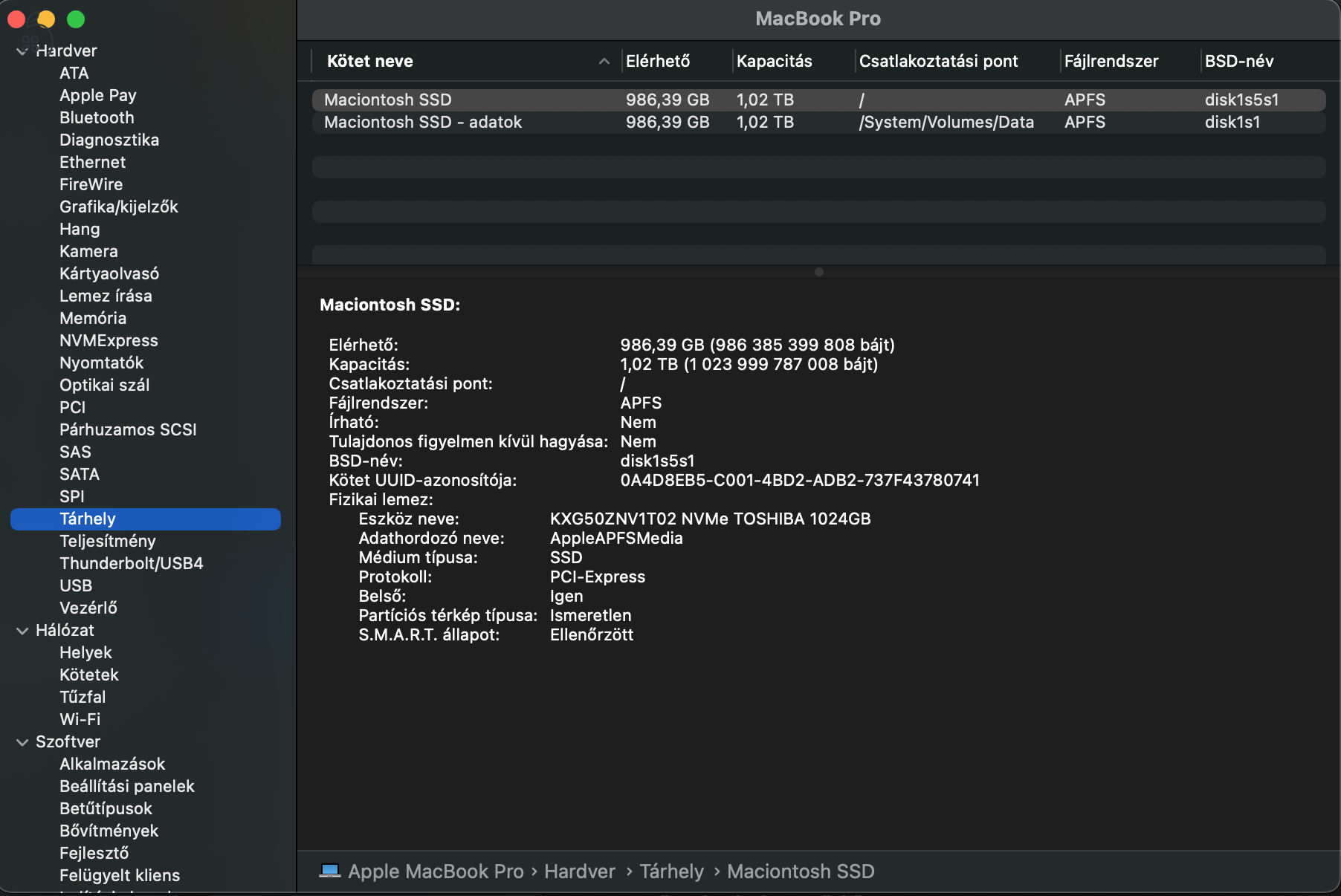Choose Grafika/kijelzők item

click(x=118, y=207)
